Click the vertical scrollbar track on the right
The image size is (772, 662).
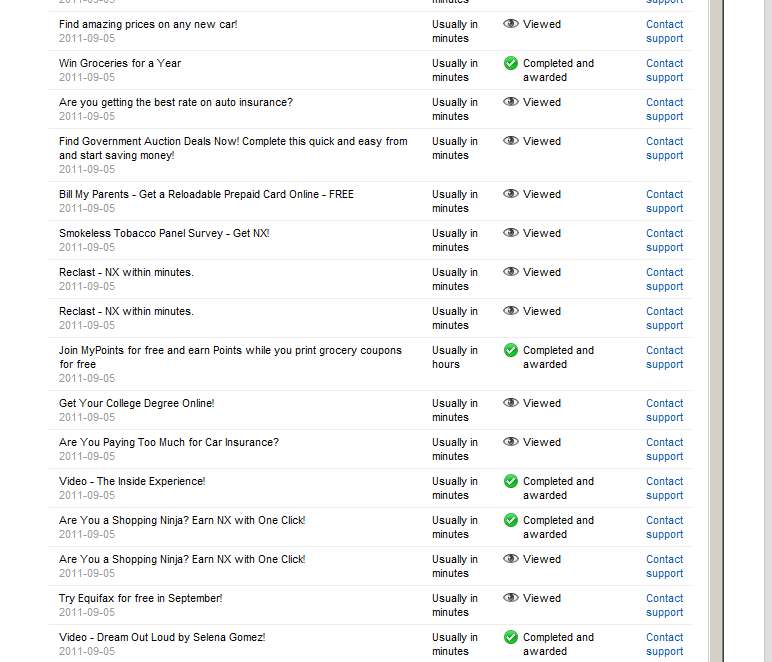point(716,331)
